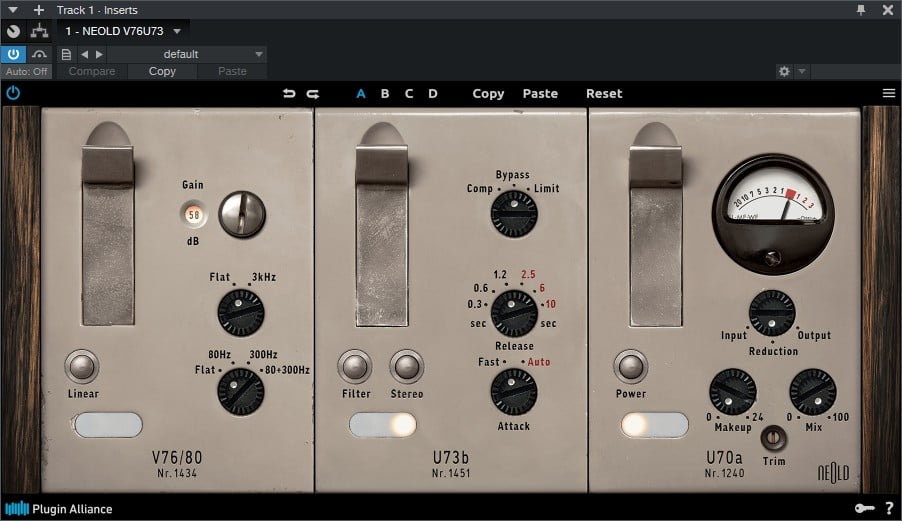Click the Input/Reduction/Output meter knob

tap(772, 313)
